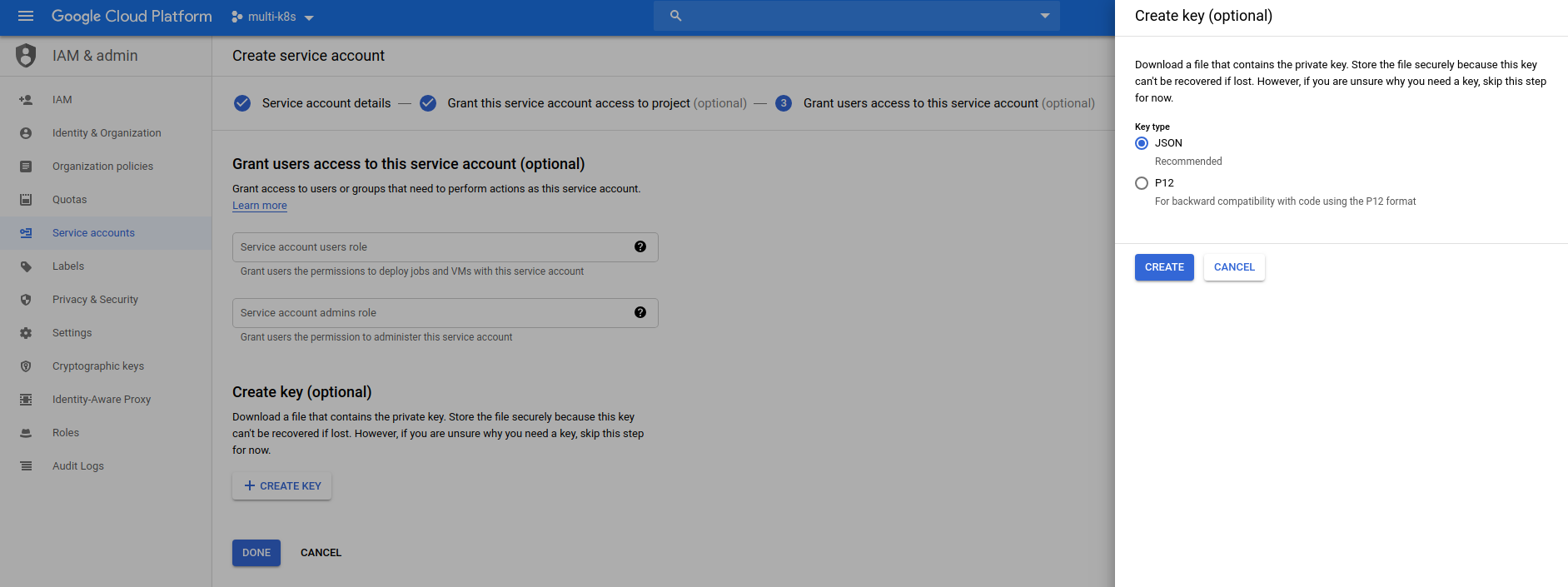Click the Labels tag icon
The width and height of the screenshot is (1568, 587).
pyautogui.click(x=26, y=266)
